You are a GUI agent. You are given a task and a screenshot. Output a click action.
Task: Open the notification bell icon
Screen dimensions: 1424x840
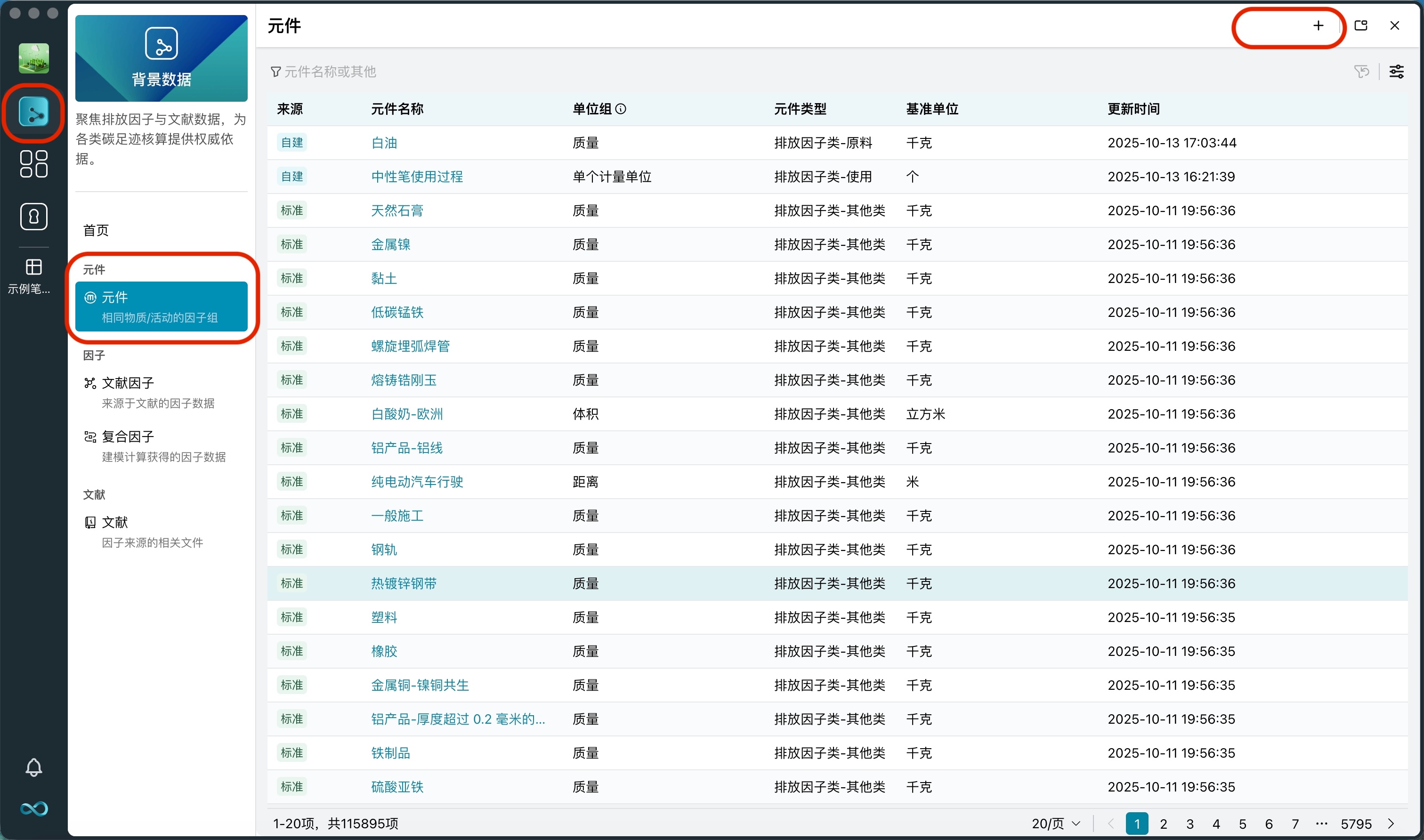point(33,767)
